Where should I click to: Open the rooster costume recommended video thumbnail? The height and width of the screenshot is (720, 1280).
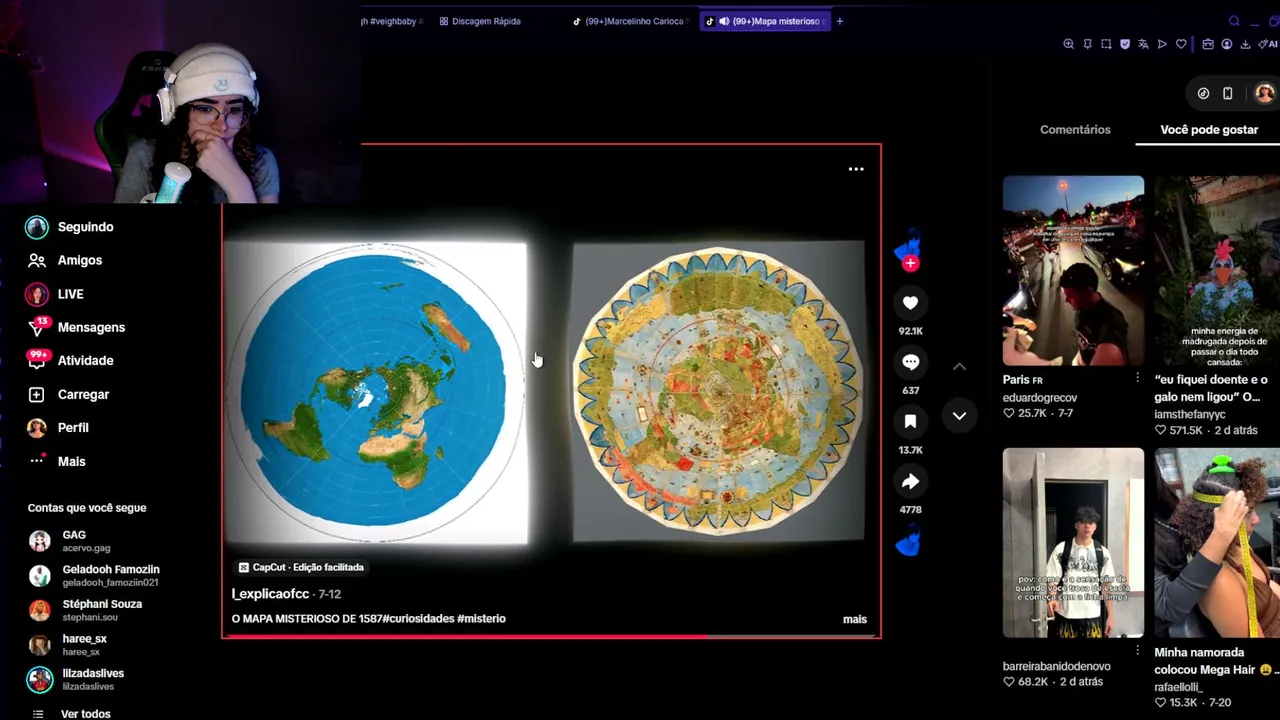[1217, 271]
